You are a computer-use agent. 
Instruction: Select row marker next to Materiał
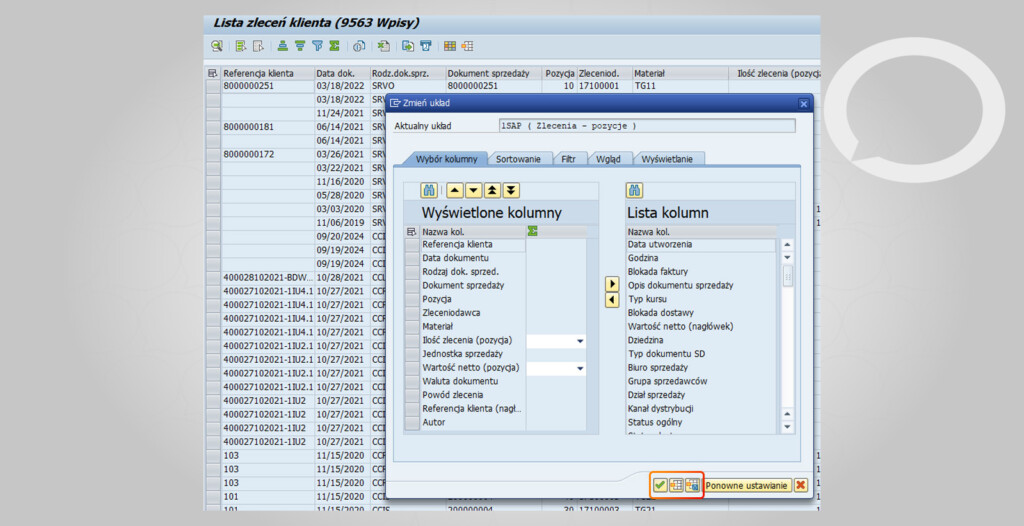coord(411,327)
